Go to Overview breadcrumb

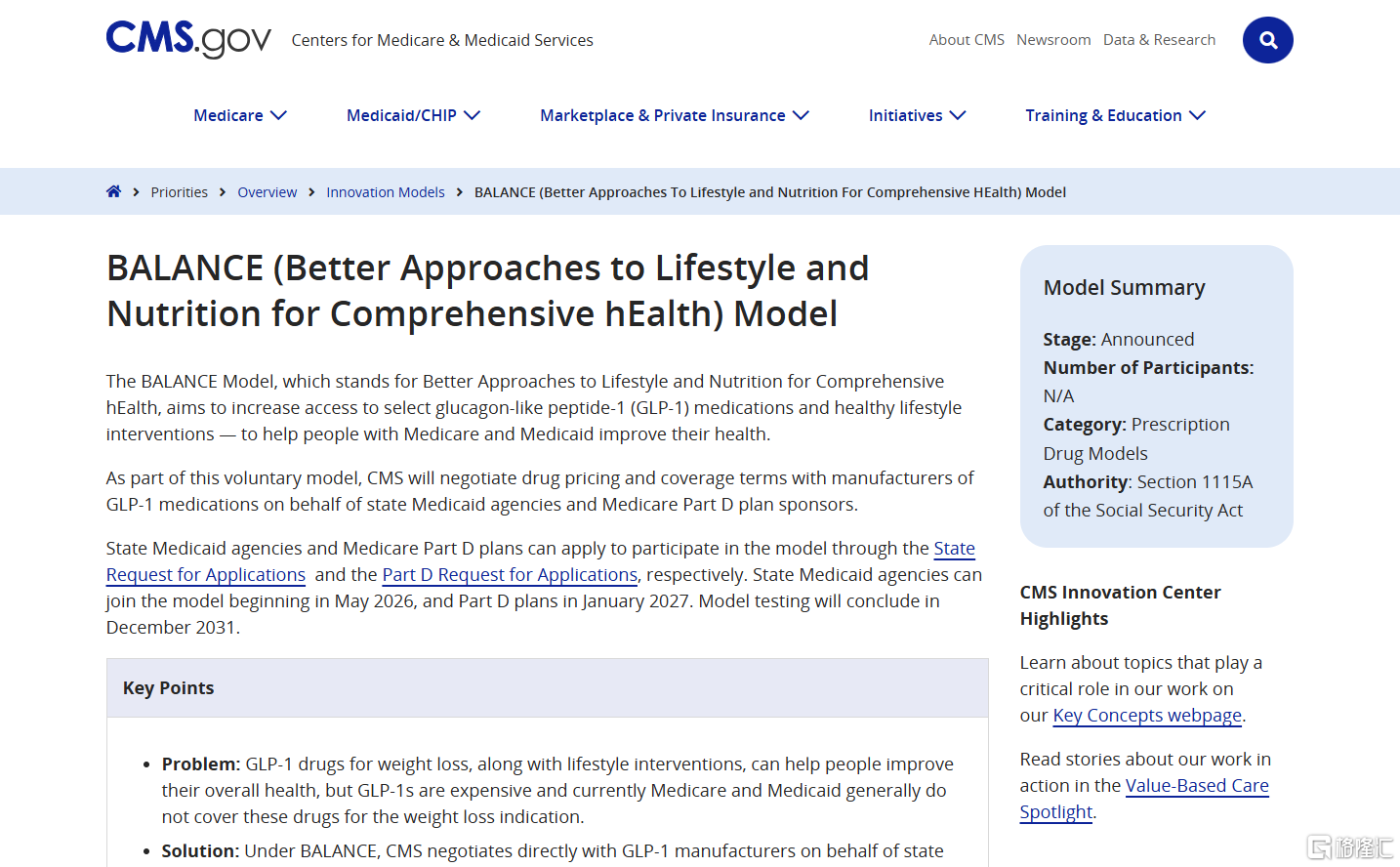[x=267, y=192]
